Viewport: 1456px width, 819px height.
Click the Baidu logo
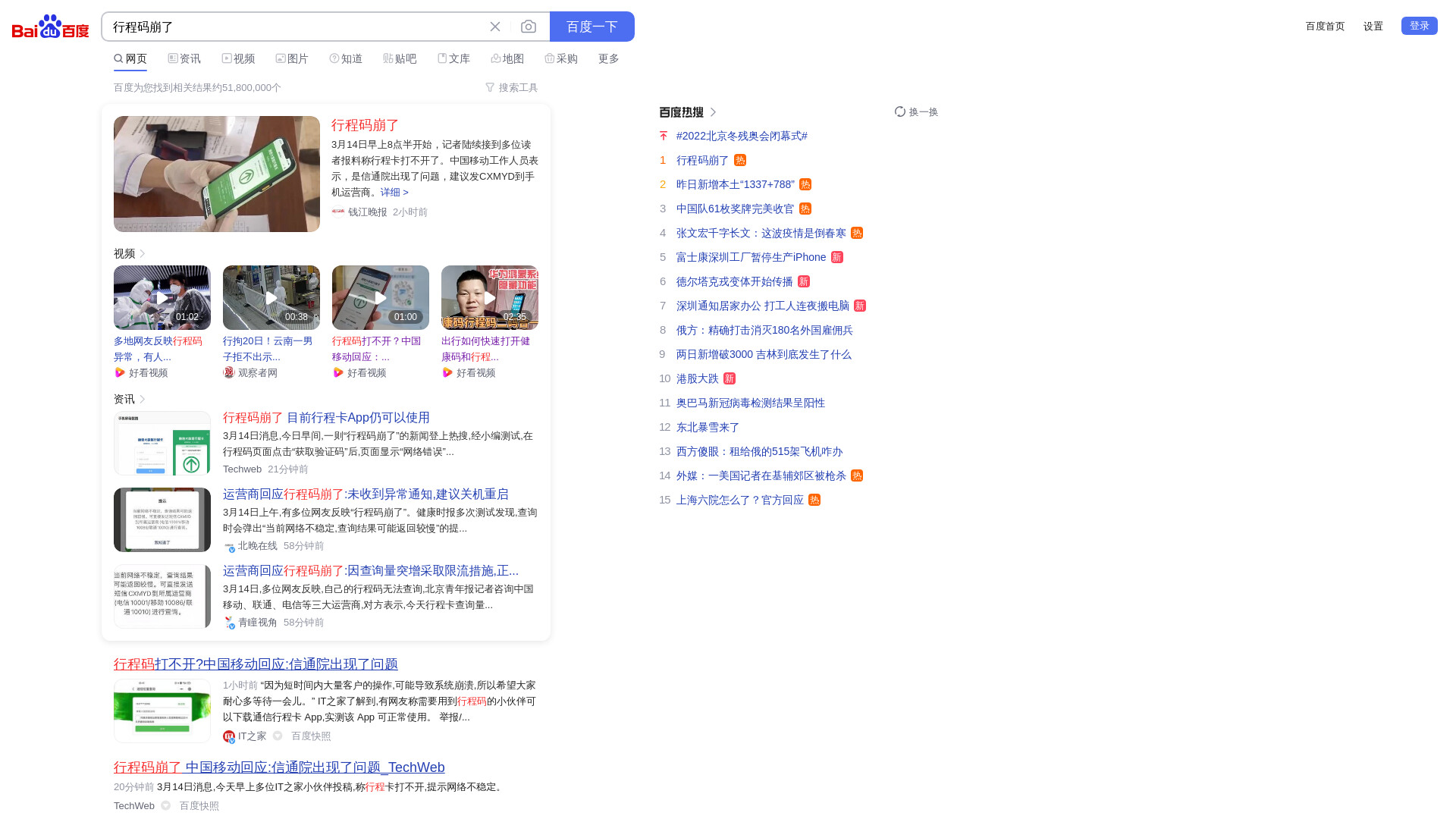[x=50, y=27]
